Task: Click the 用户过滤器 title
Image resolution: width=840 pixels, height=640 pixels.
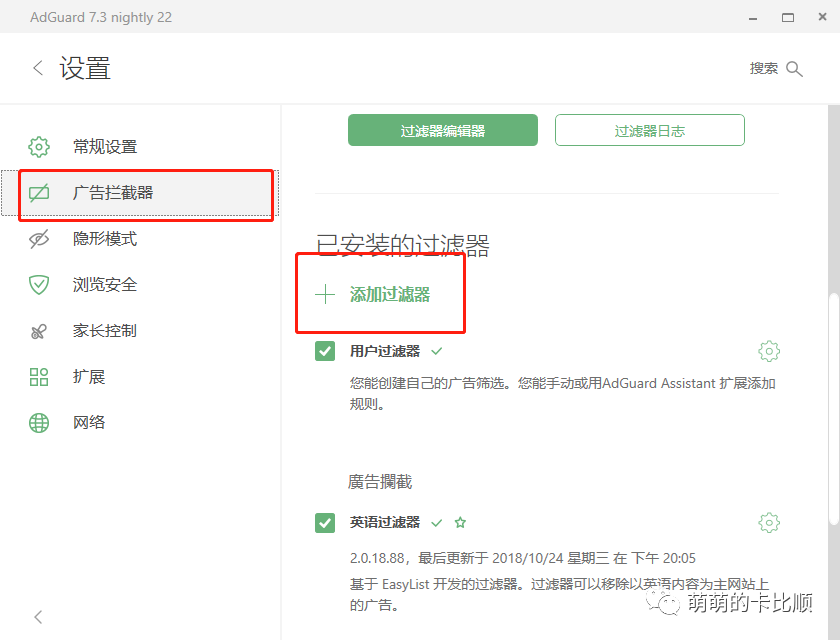Action: point(385,351)
